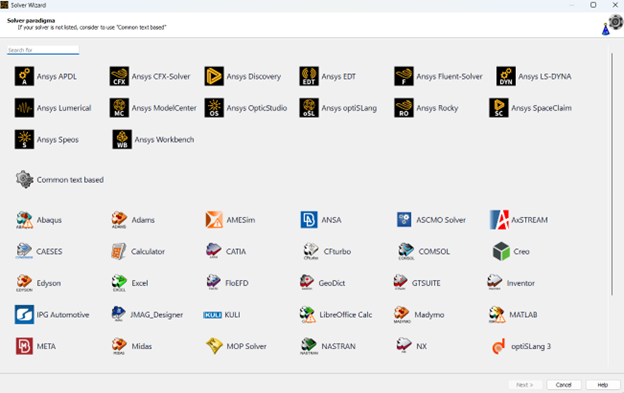The height and width of the screenshot is (393, 624).
Task: Select the META icon
Action: (24, 346)
